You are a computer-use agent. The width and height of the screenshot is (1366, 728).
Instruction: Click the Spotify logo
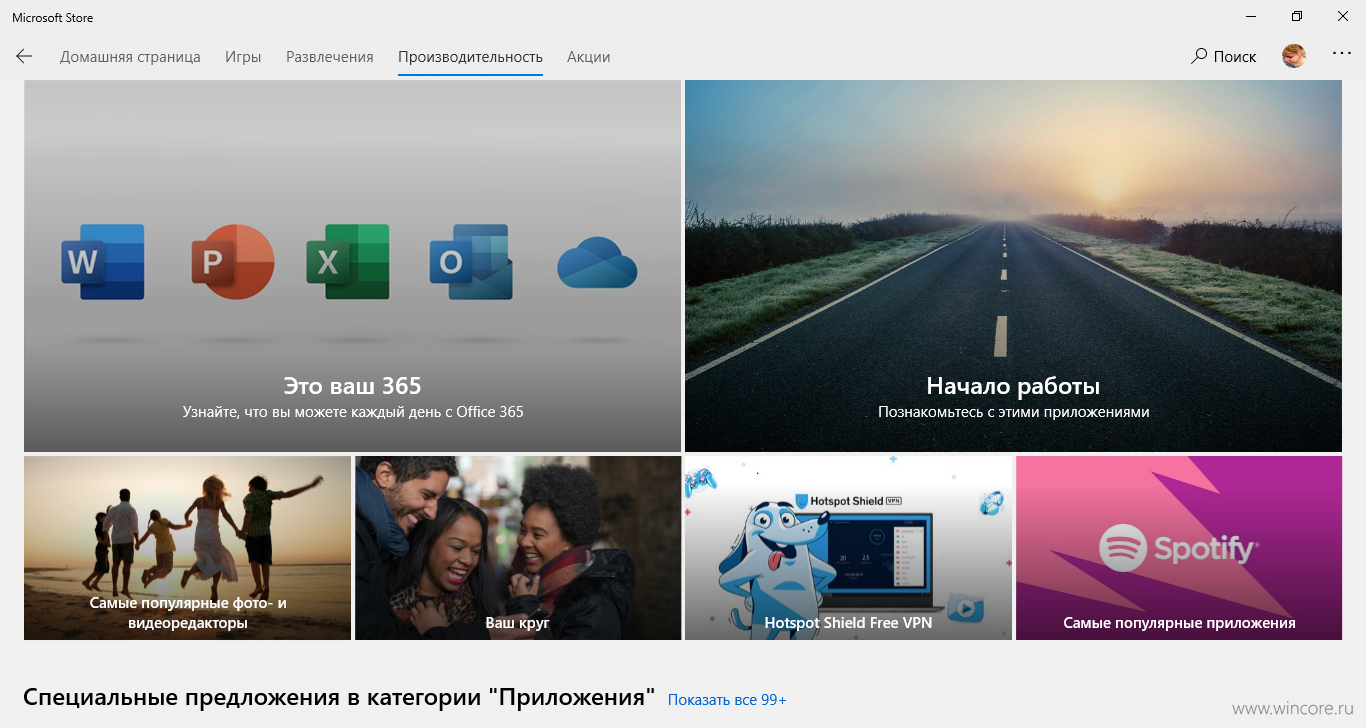1178,549
